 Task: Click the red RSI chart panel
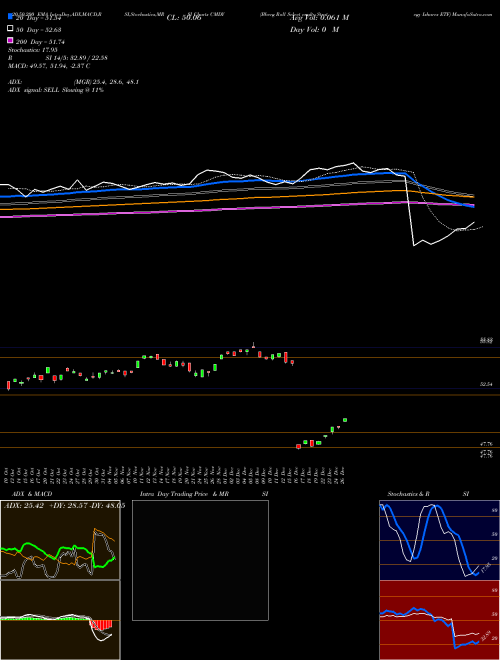439,620
